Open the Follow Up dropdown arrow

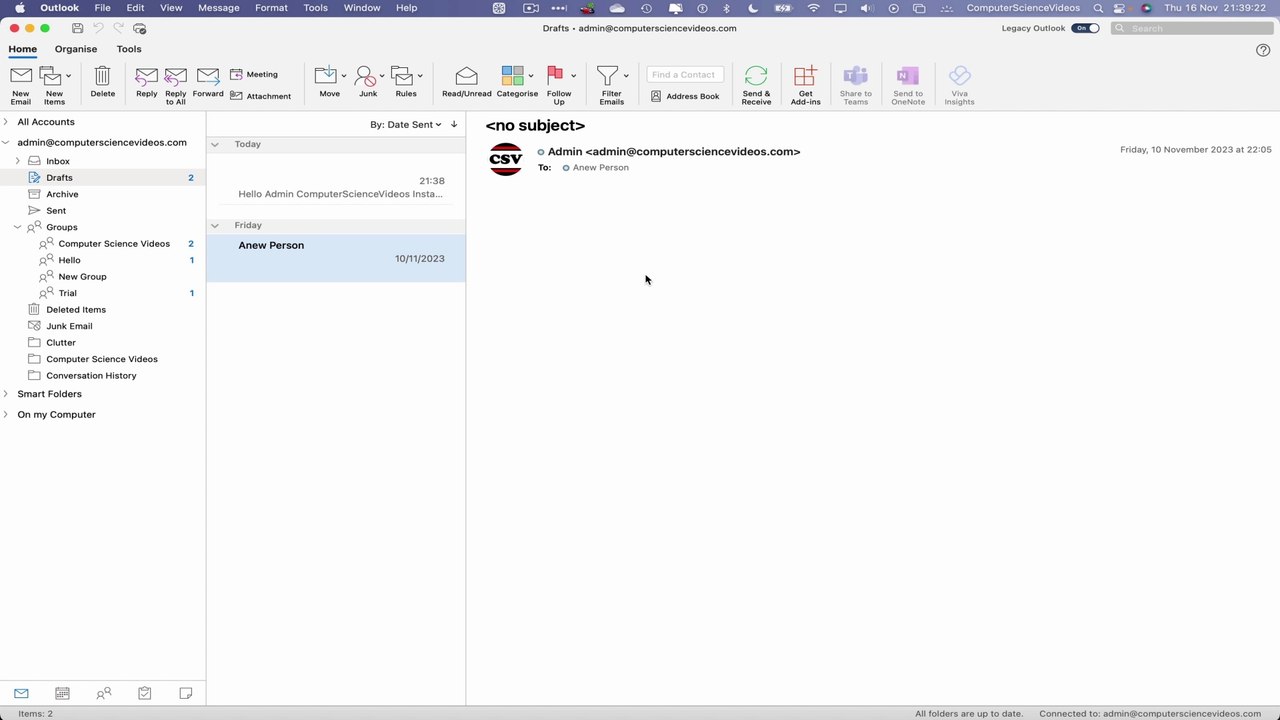point(573,76)
